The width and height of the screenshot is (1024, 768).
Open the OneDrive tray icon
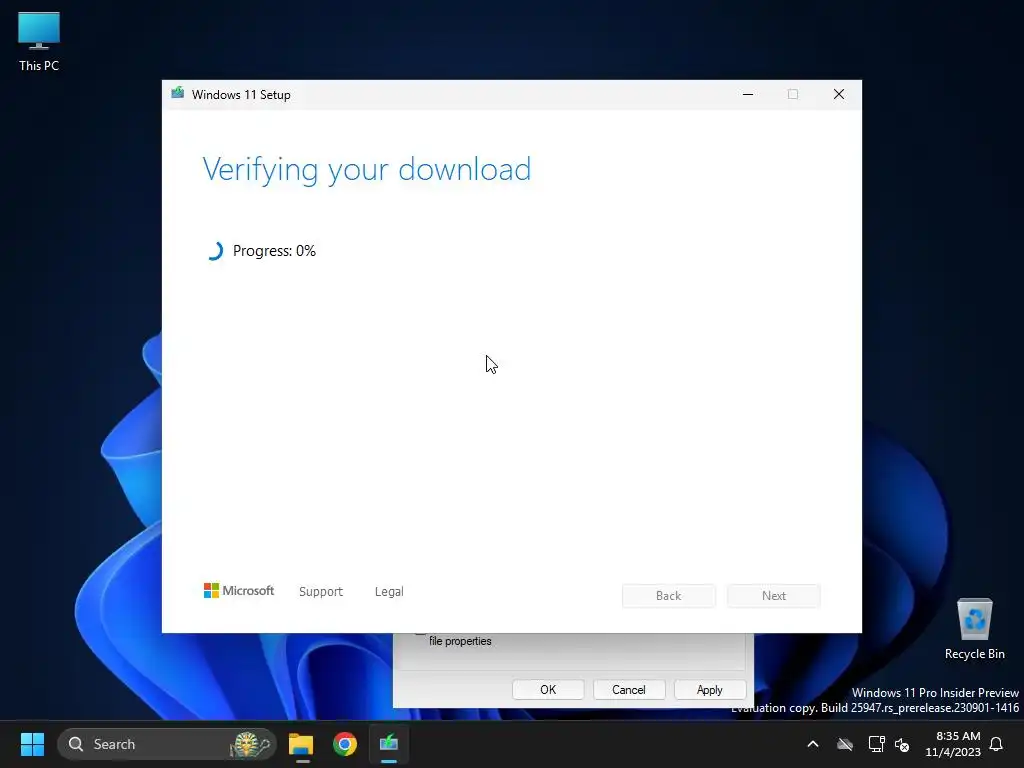tap(845, 744)
